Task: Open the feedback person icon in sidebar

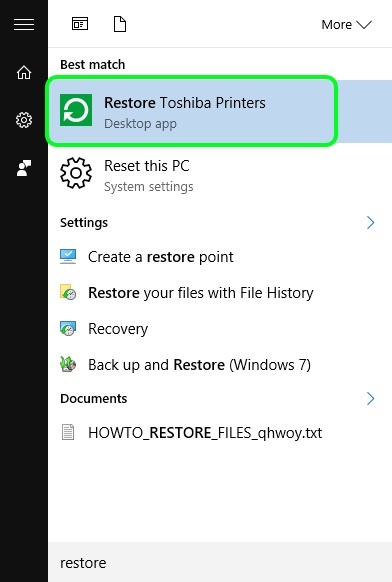Action: (x=24, y=168)
